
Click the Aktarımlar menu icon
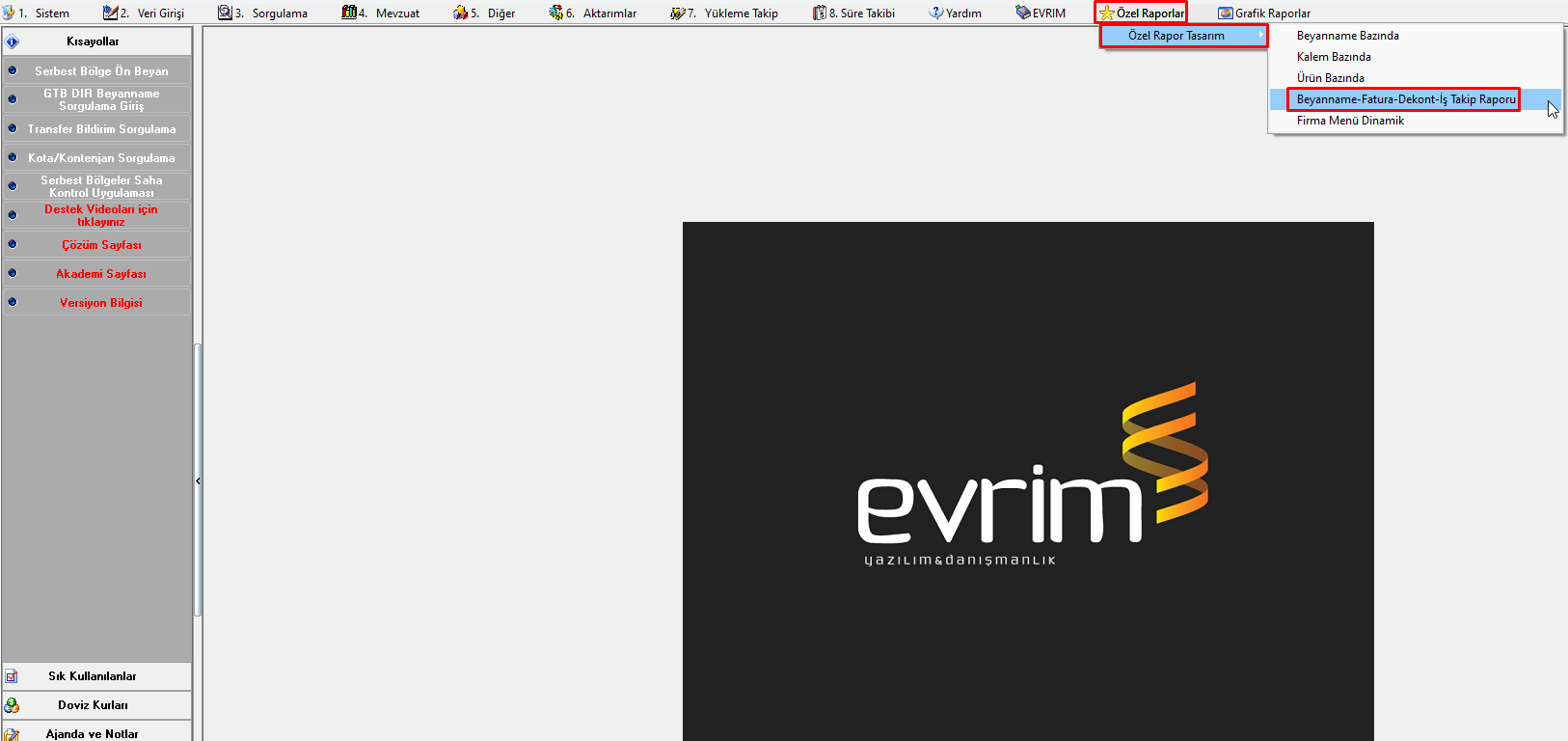click(x=556, y=13)
